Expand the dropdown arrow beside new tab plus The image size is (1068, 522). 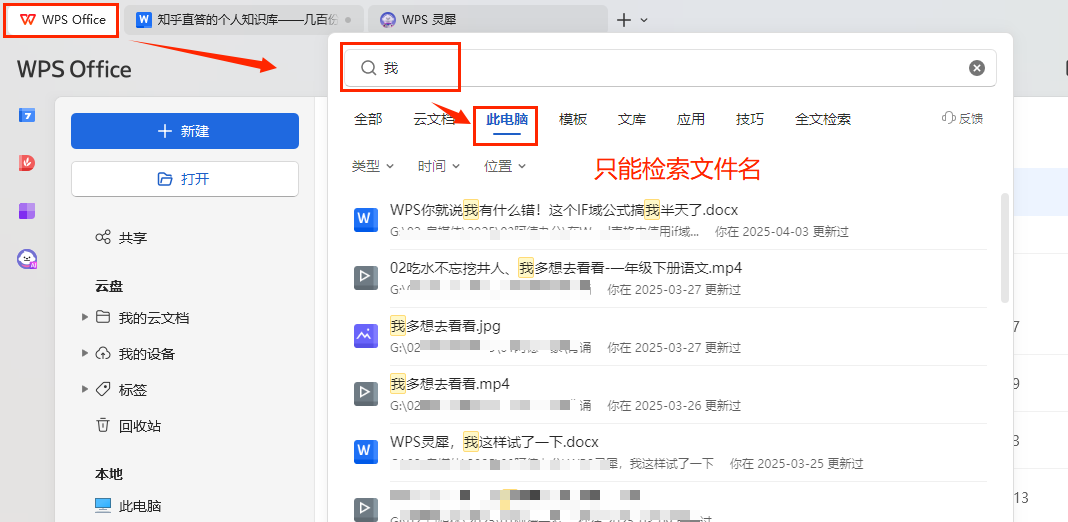coord(644,20)
